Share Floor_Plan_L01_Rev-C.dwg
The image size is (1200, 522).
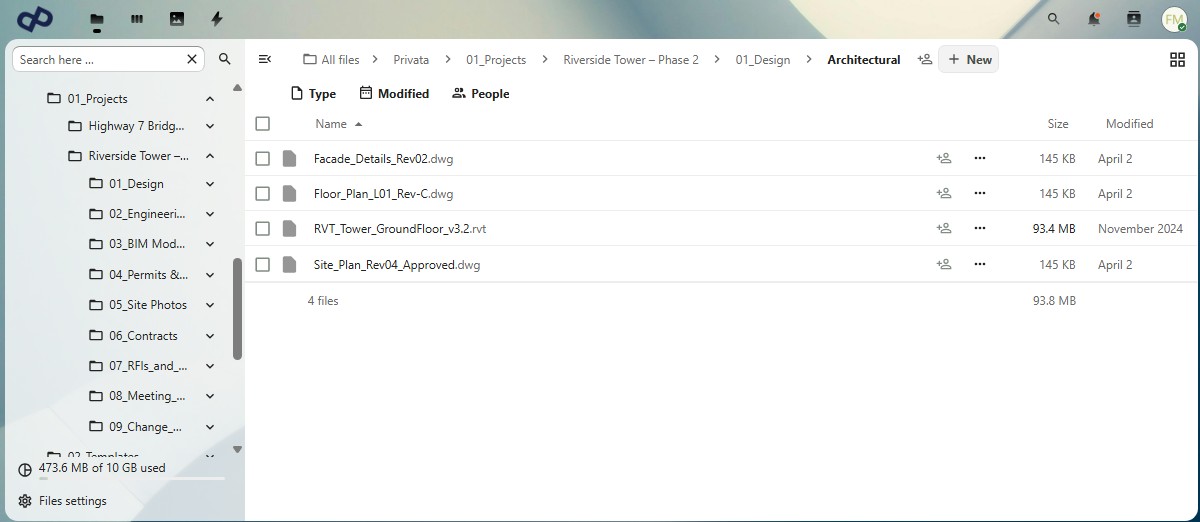pyautogui.click(x=944, y=193)
